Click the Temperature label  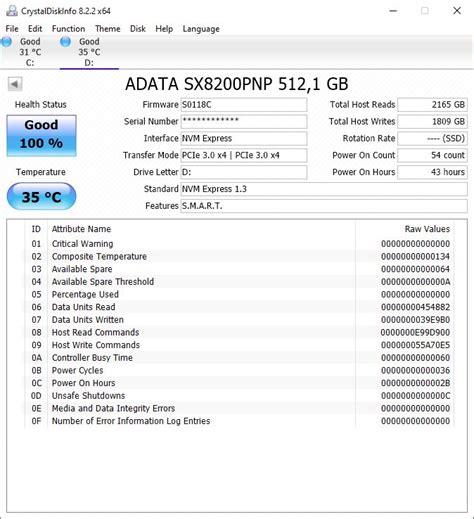[41, 172]
